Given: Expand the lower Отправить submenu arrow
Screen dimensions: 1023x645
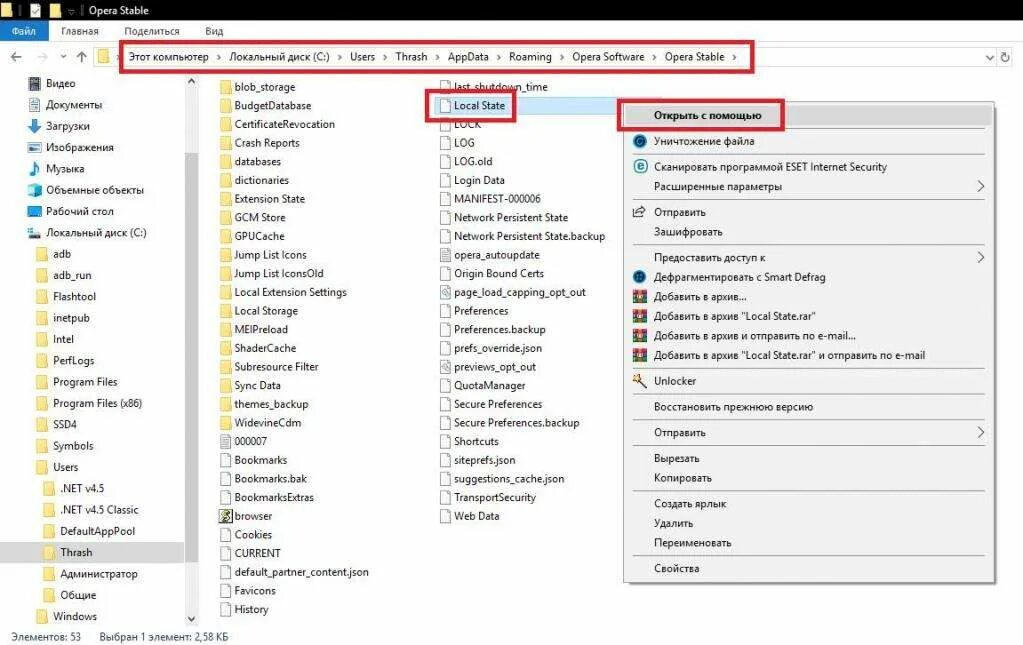Looking at the screenshot, I should click(x=981, y=432).
